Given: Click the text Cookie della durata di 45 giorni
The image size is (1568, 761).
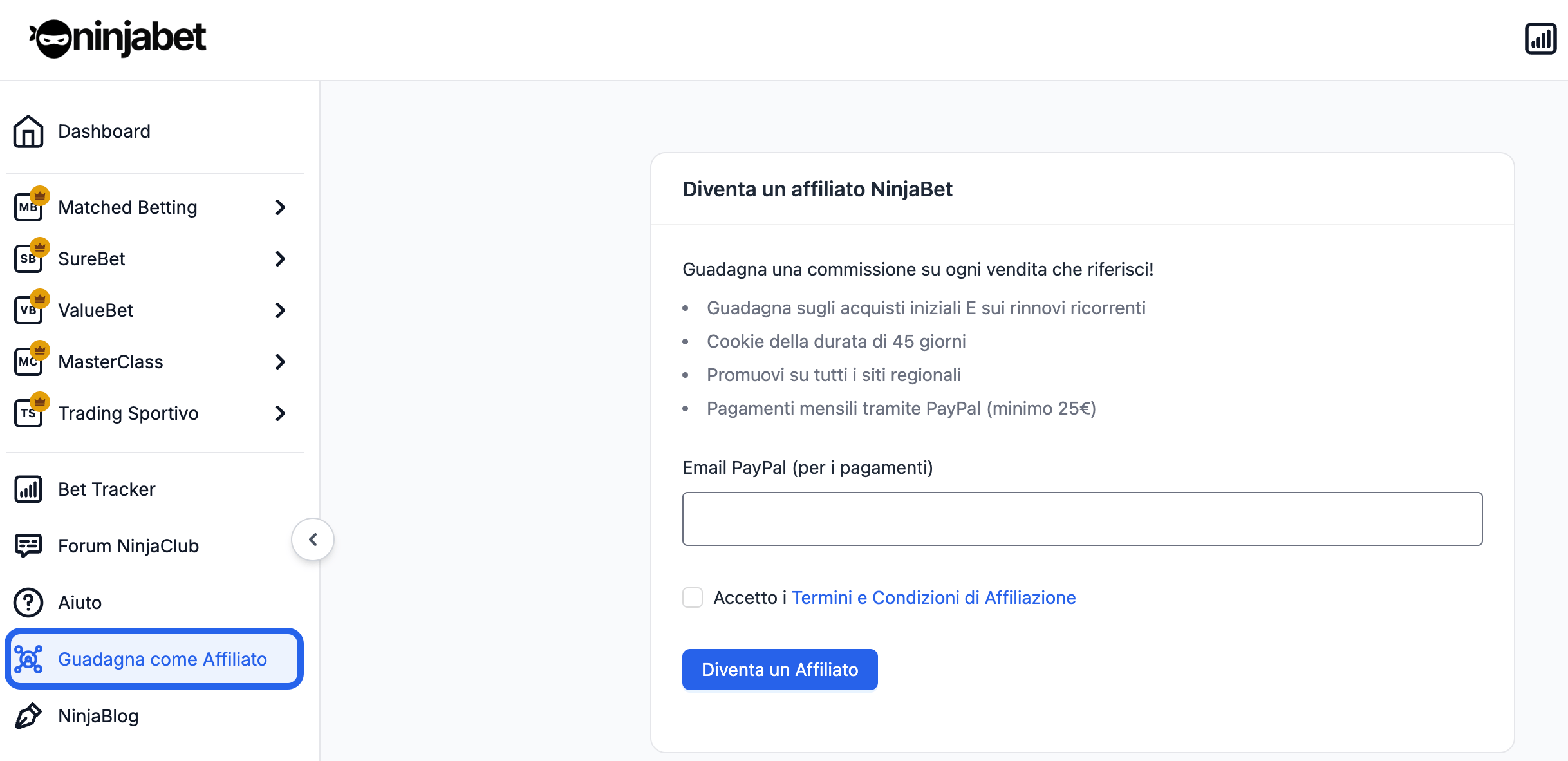Looking at the screenshot, I should coord(836,341).
